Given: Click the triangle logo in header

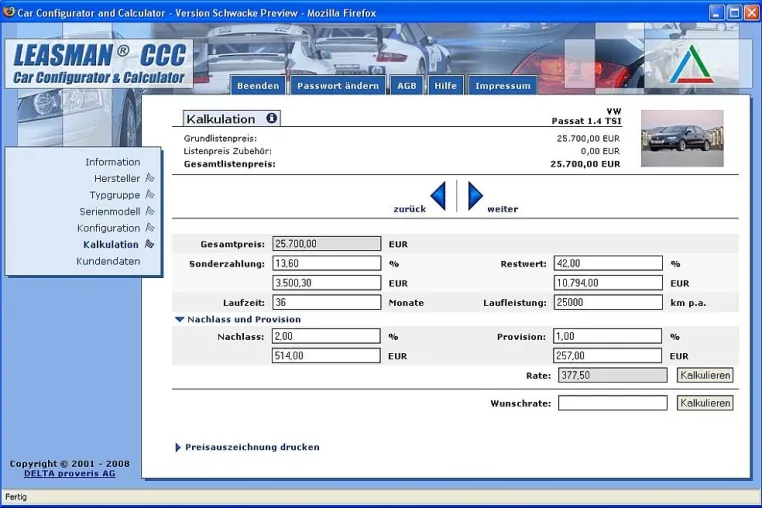Looking at the screenshot, I should coord(692,64).
